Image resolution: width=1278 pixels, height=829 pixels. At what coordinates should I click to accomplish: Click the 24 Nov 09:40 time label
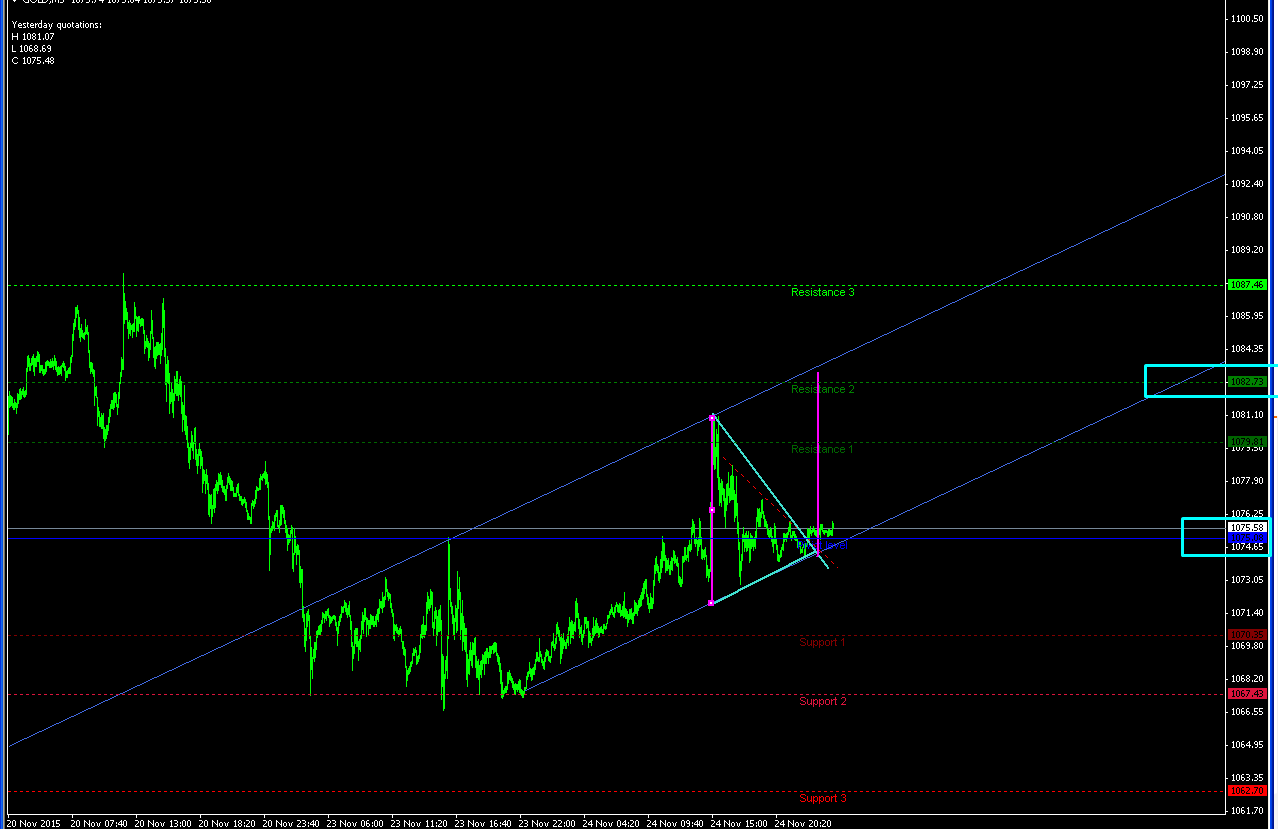674,823
